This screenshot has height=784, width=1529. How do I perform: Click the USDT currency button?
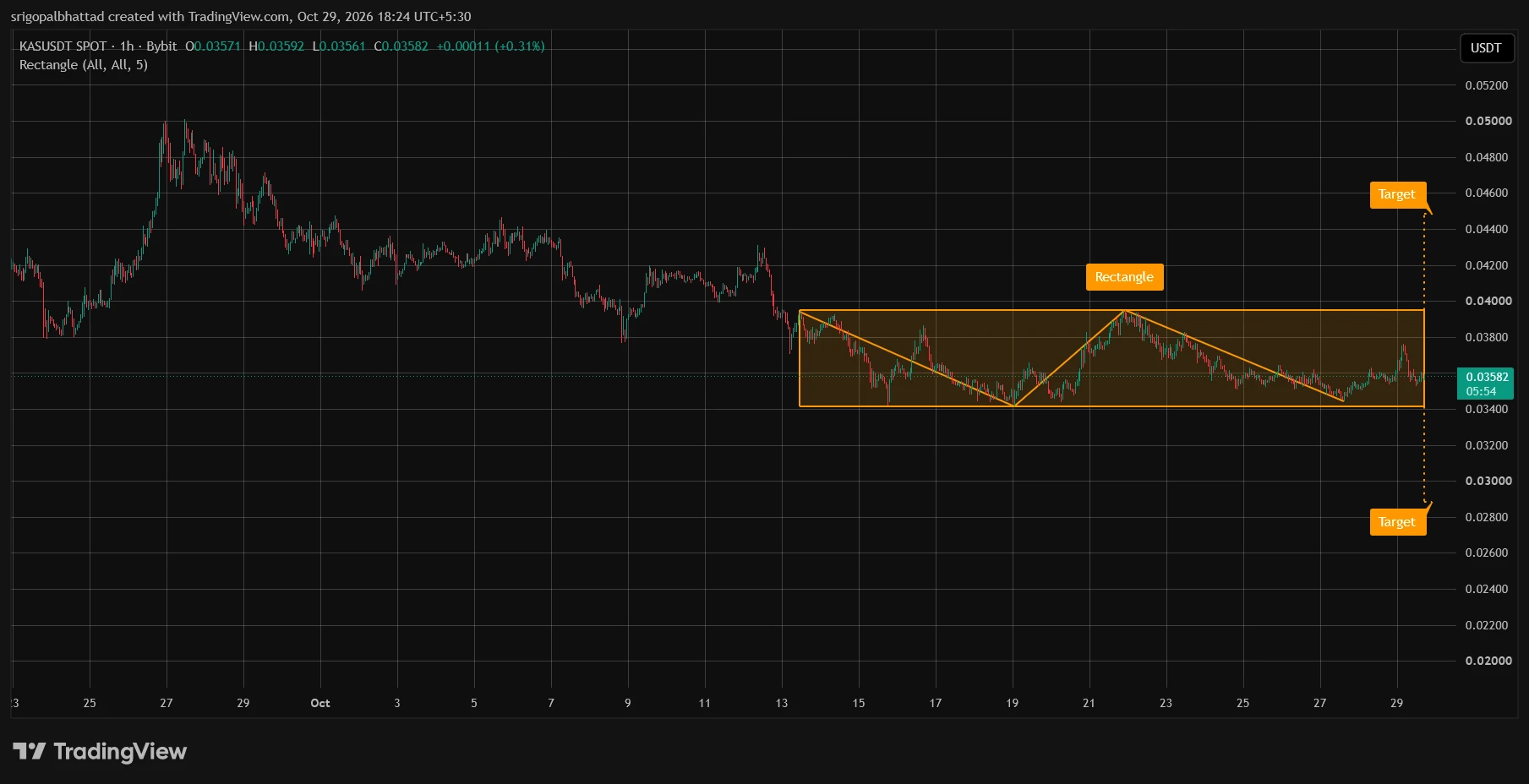(1485, 48)
